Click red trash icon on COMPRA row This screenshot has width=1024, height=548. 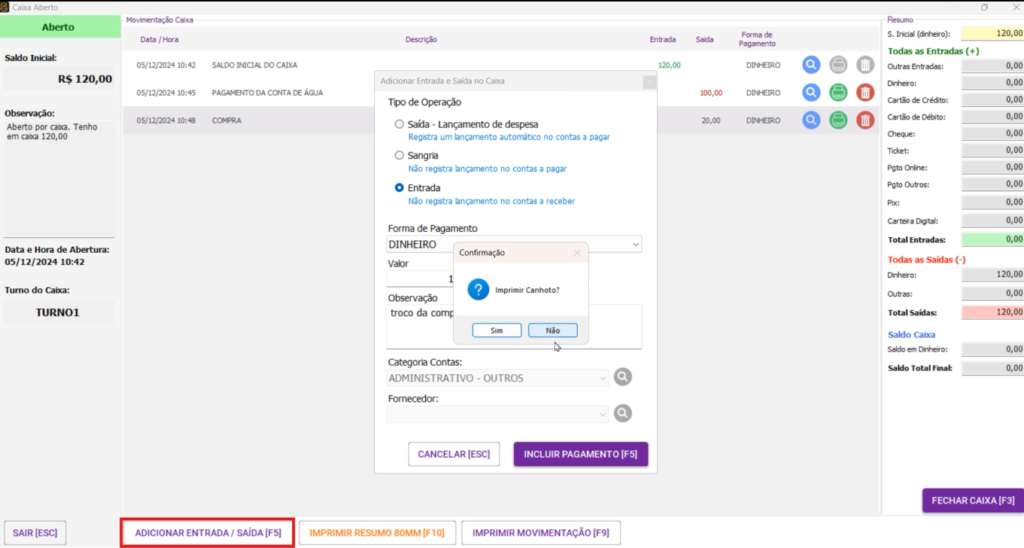click(865, 120)
